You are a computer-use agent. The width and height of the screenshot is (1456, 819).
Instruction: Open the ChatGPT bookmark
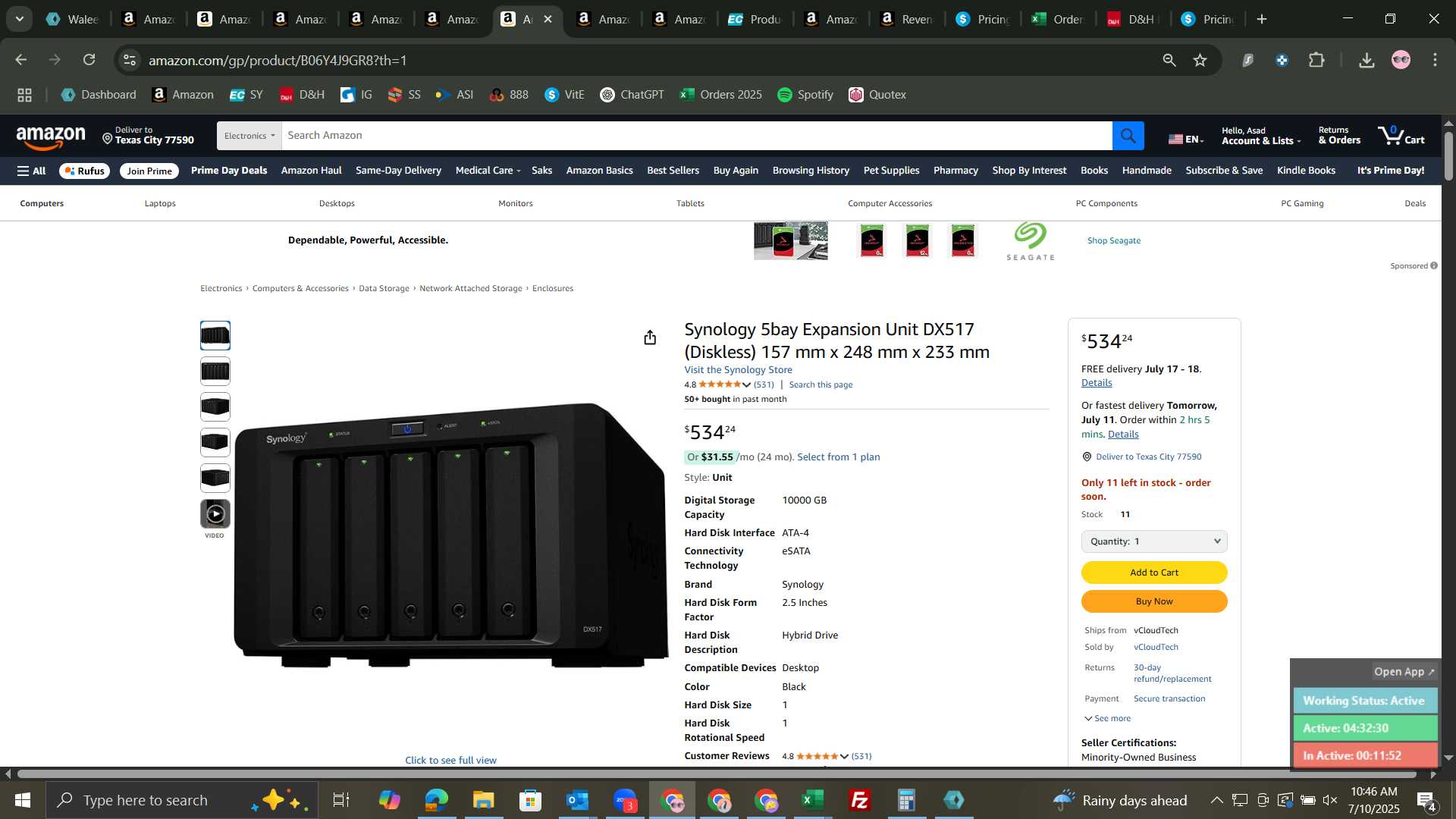point(632,95)
